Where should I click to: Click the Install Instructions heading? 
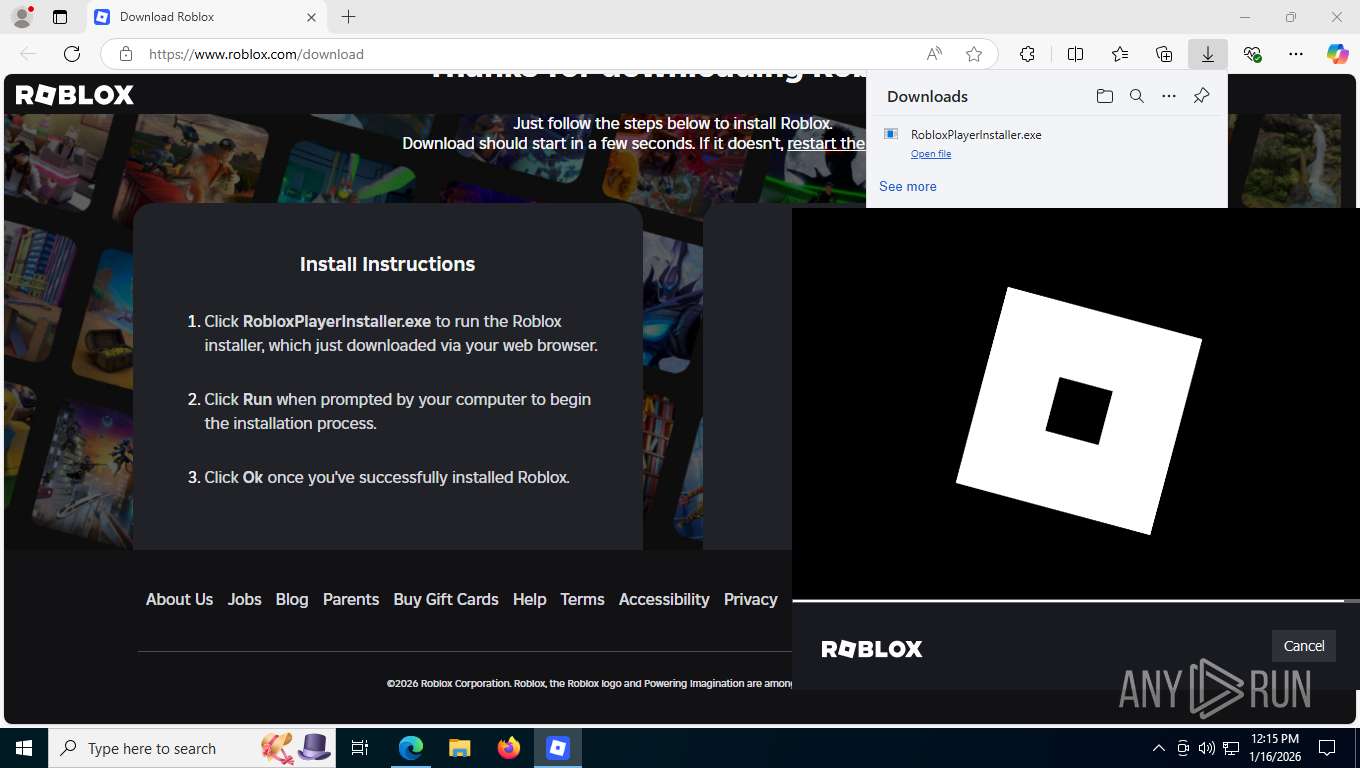pos(387,264)
